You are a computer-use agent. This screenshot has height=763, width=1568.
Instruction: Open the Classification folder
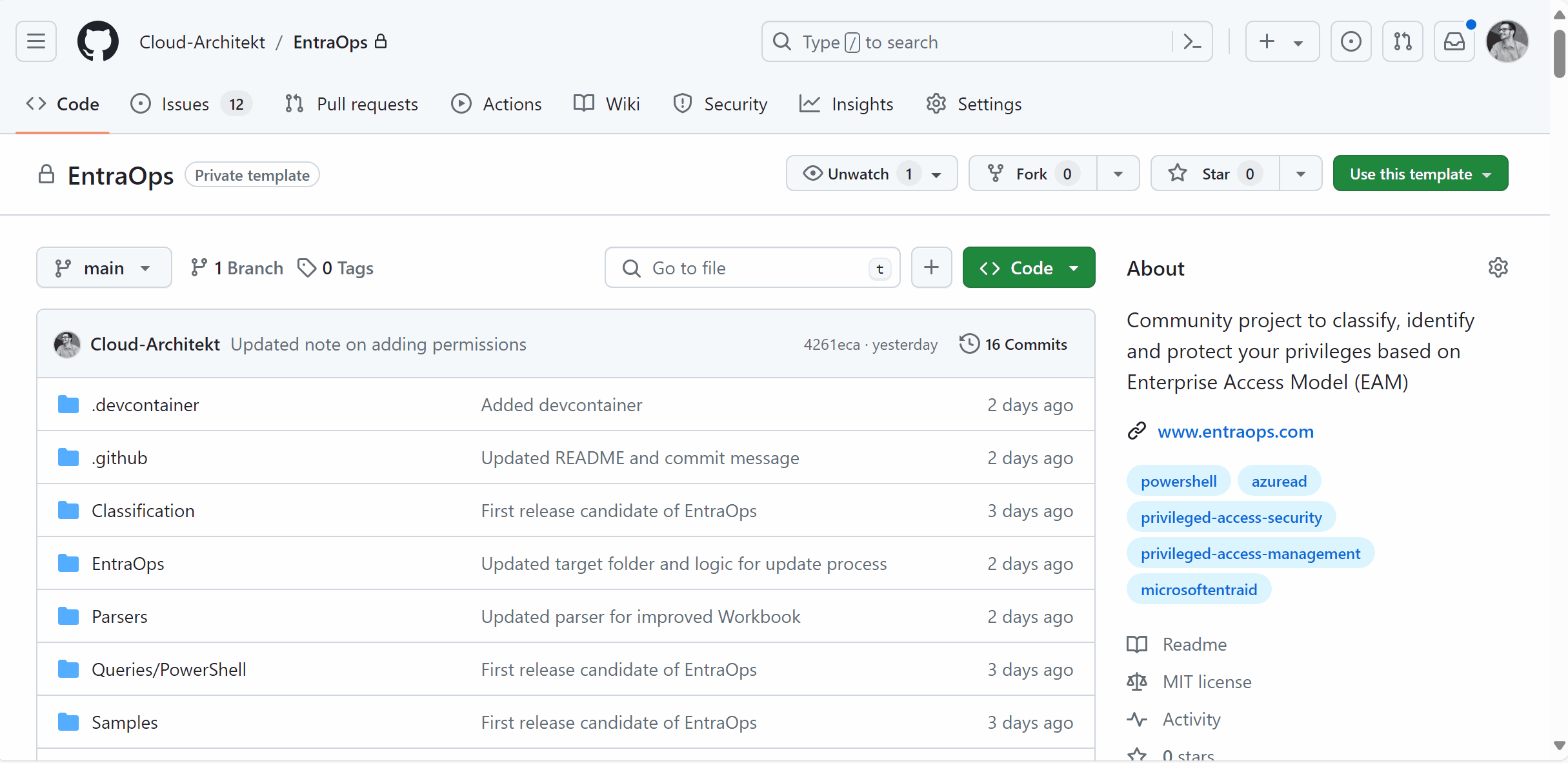[x=143, y=511]
